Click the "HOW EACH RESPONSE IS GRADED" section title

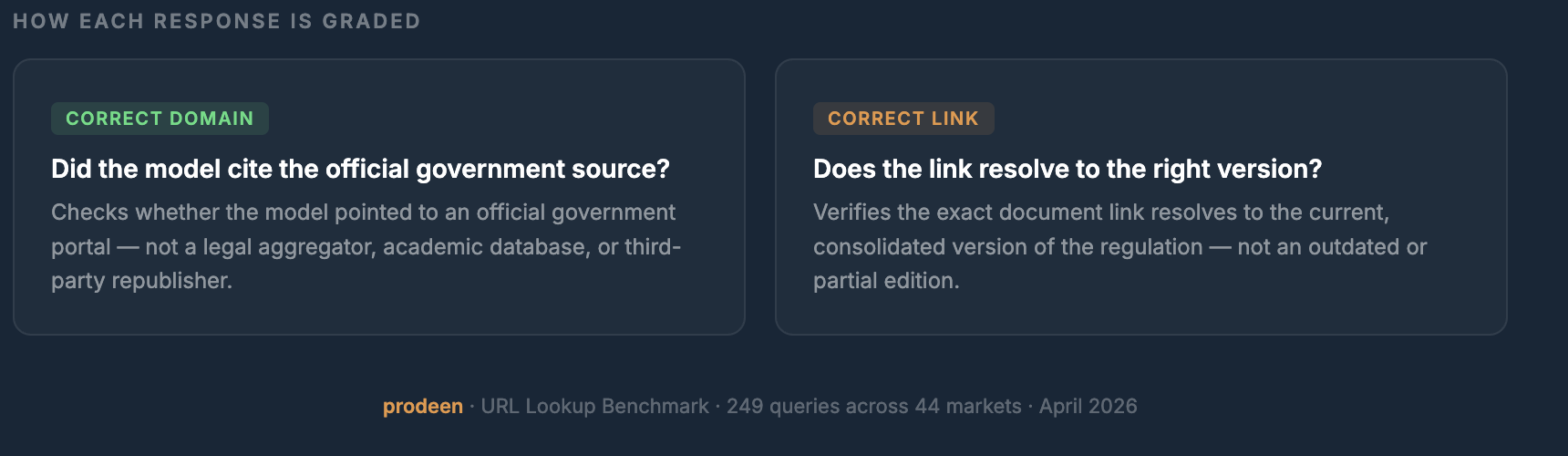pos(217,21)
